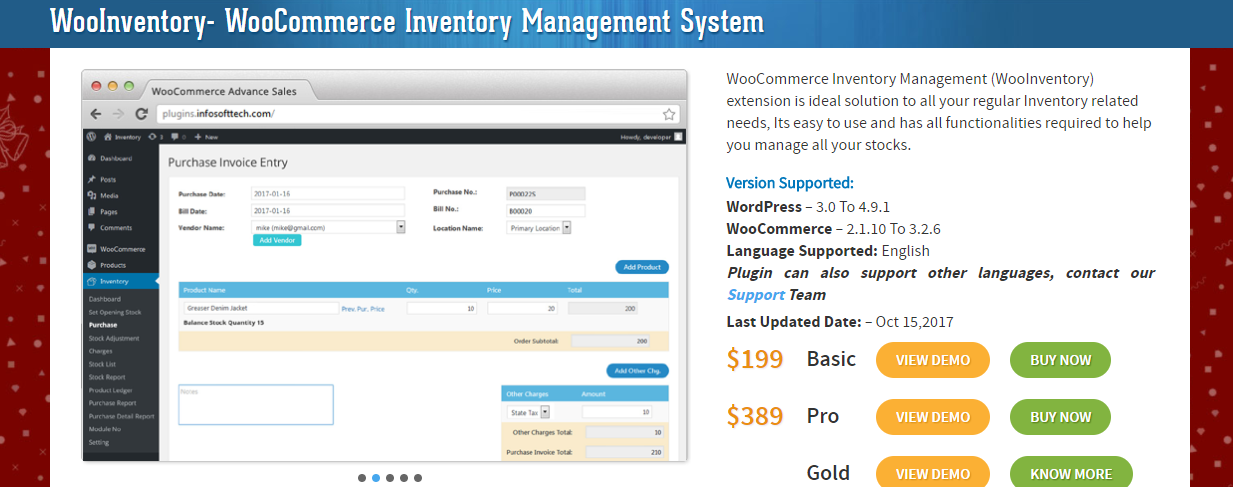Click the developer avatar in admin bar
1233x487 pixels.
pos(678,136)
